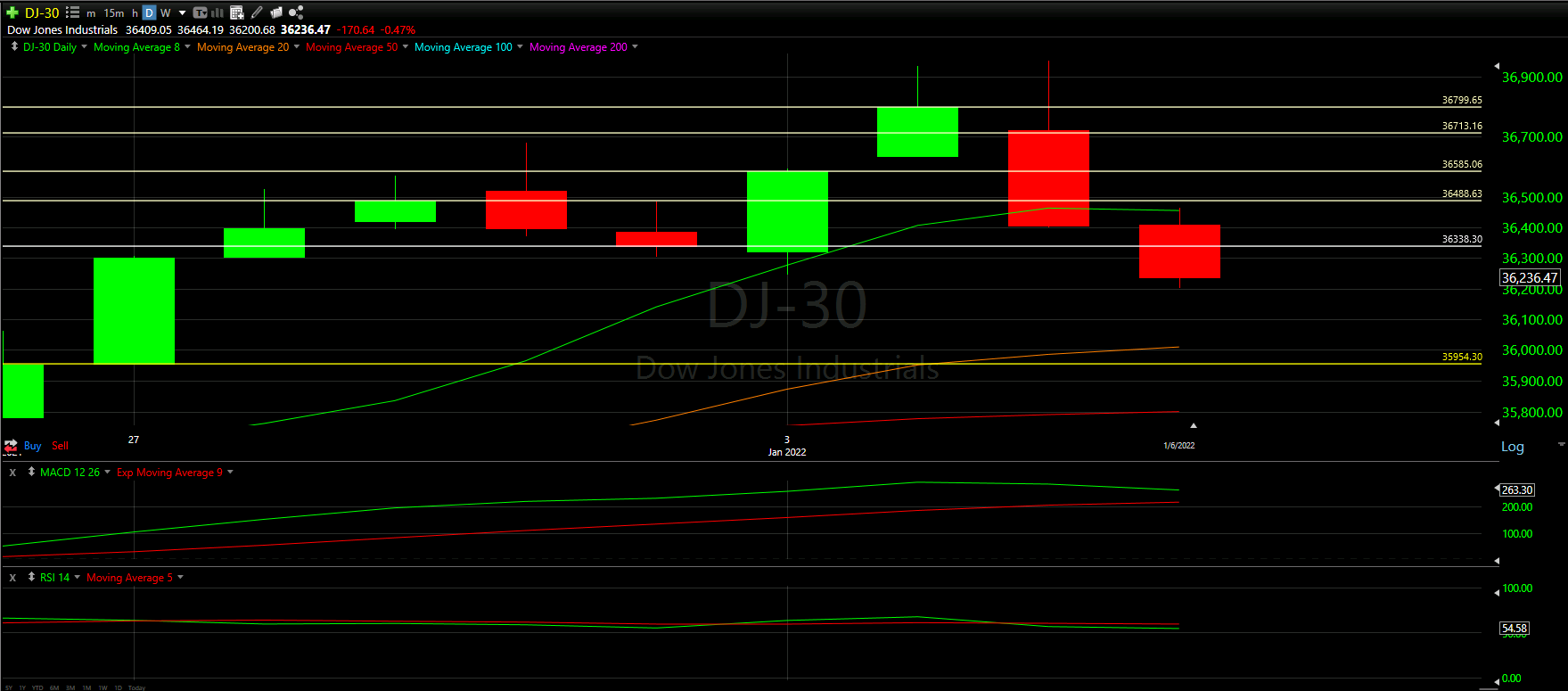Open the chart layouts folder icon
This screenshot has width=1568, height=691.
pyautogui.click(x=276, y=12)
